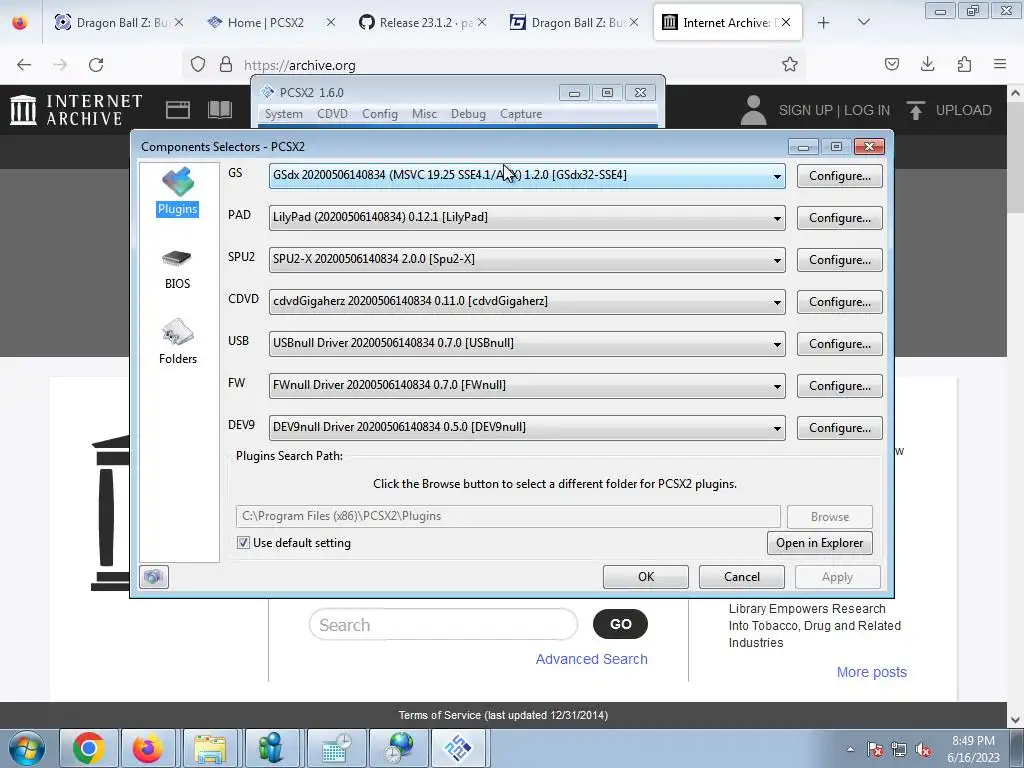Open the More posts link
1024x768 pixels.
tap(872, 672)
